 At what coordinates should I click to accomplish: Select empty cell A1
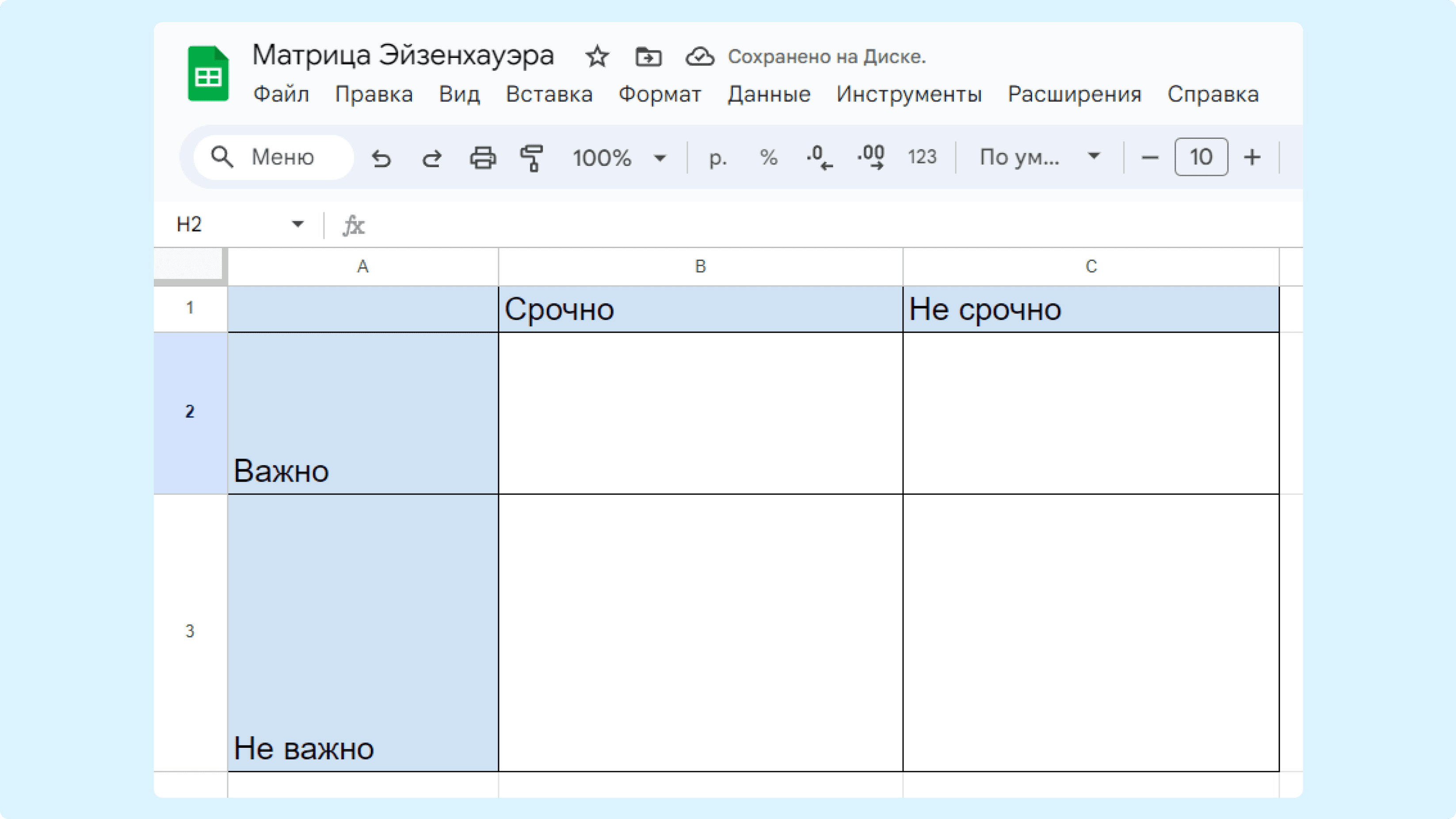click(x=363, y=310)
